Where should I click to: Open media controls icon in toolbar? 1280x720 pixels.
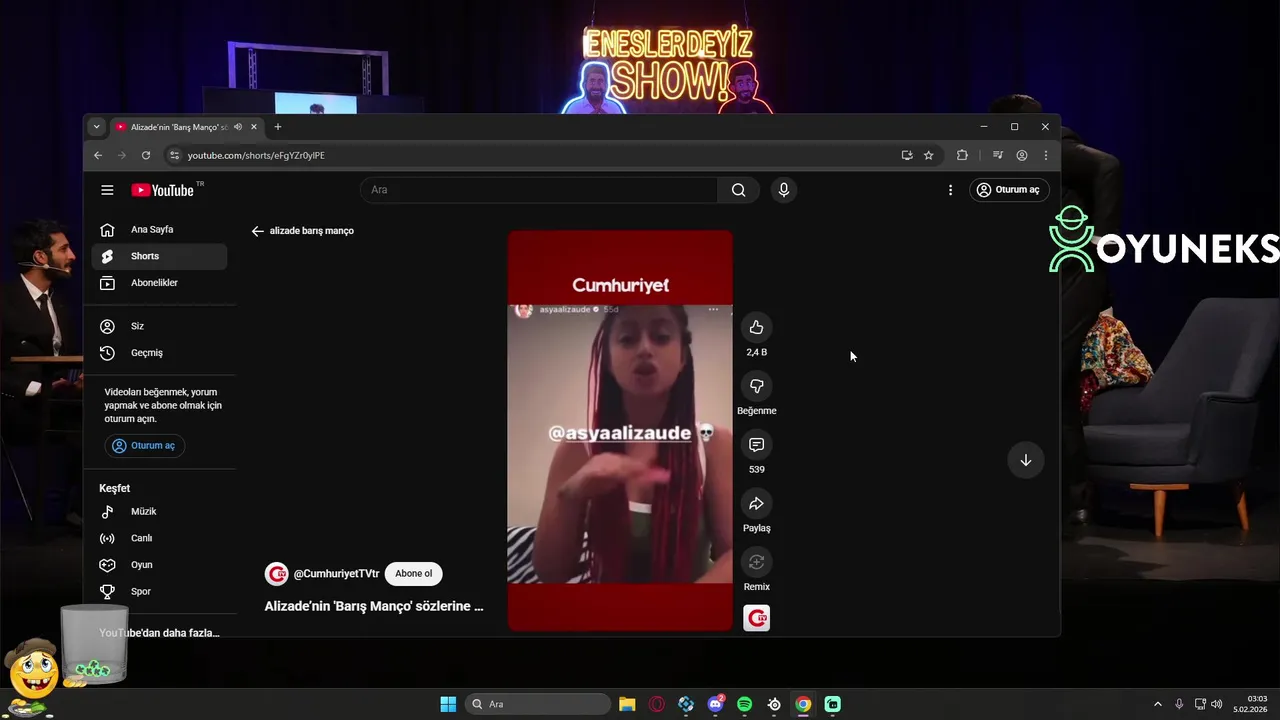pos(998,155)
